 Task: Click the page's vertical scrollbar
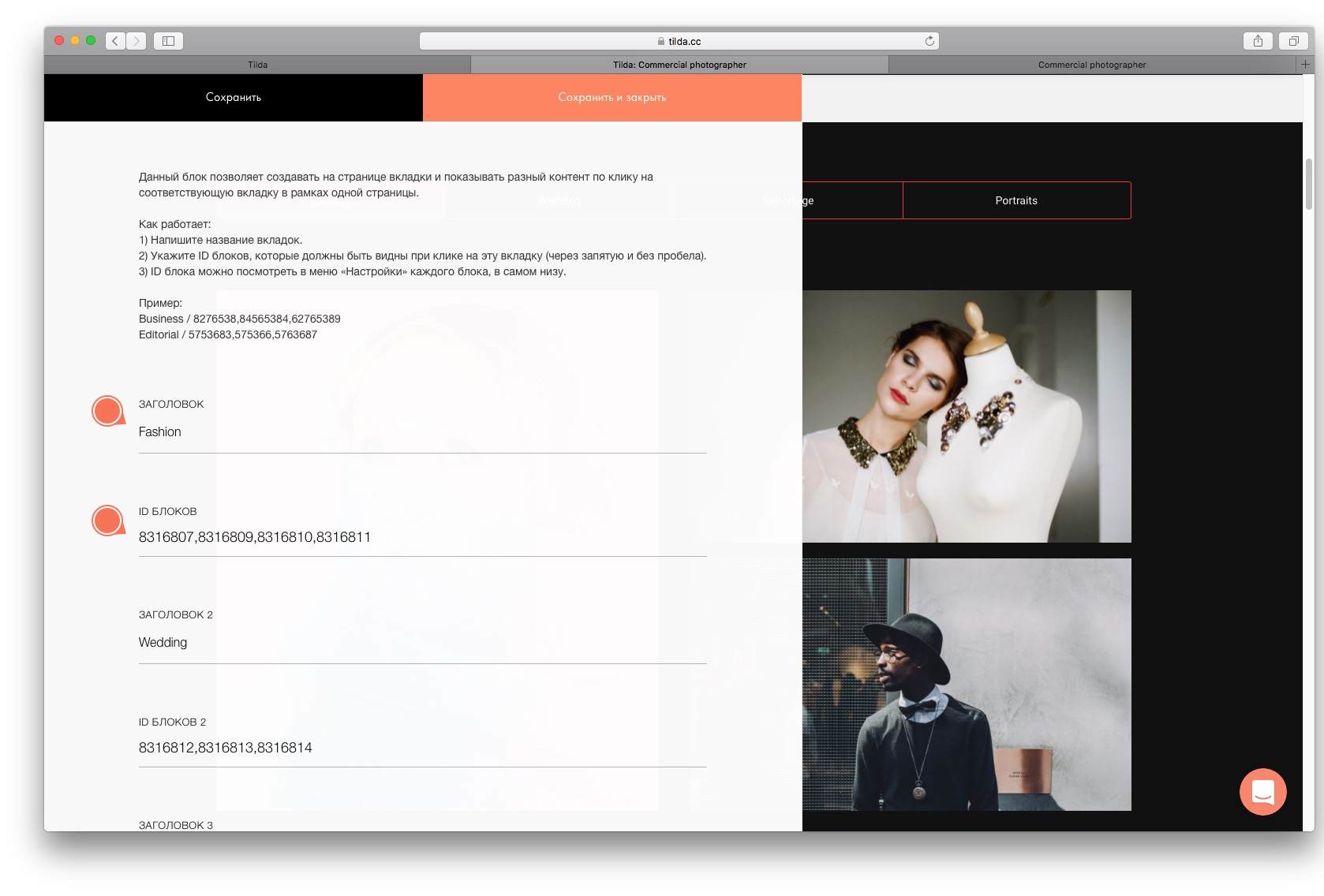pos(1309,184)
